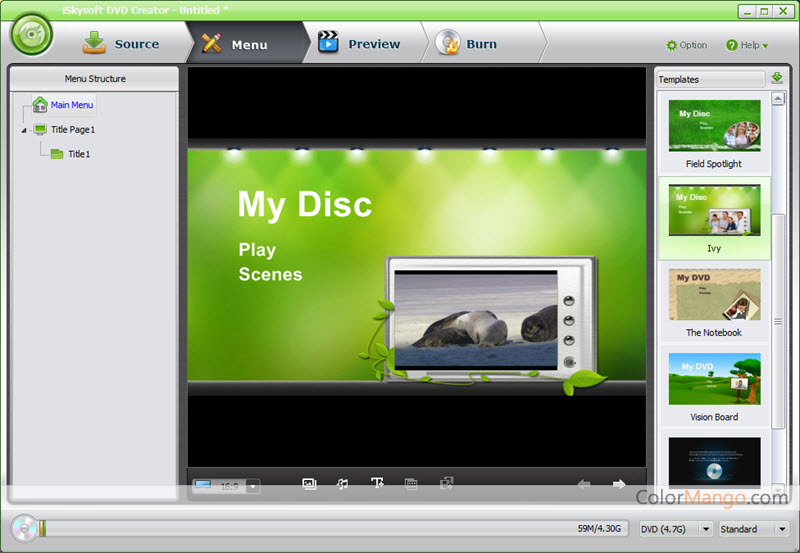The image size is (800, 553).
Task: Click the Main Menu home icon
Action: click(x=40, y=105)
